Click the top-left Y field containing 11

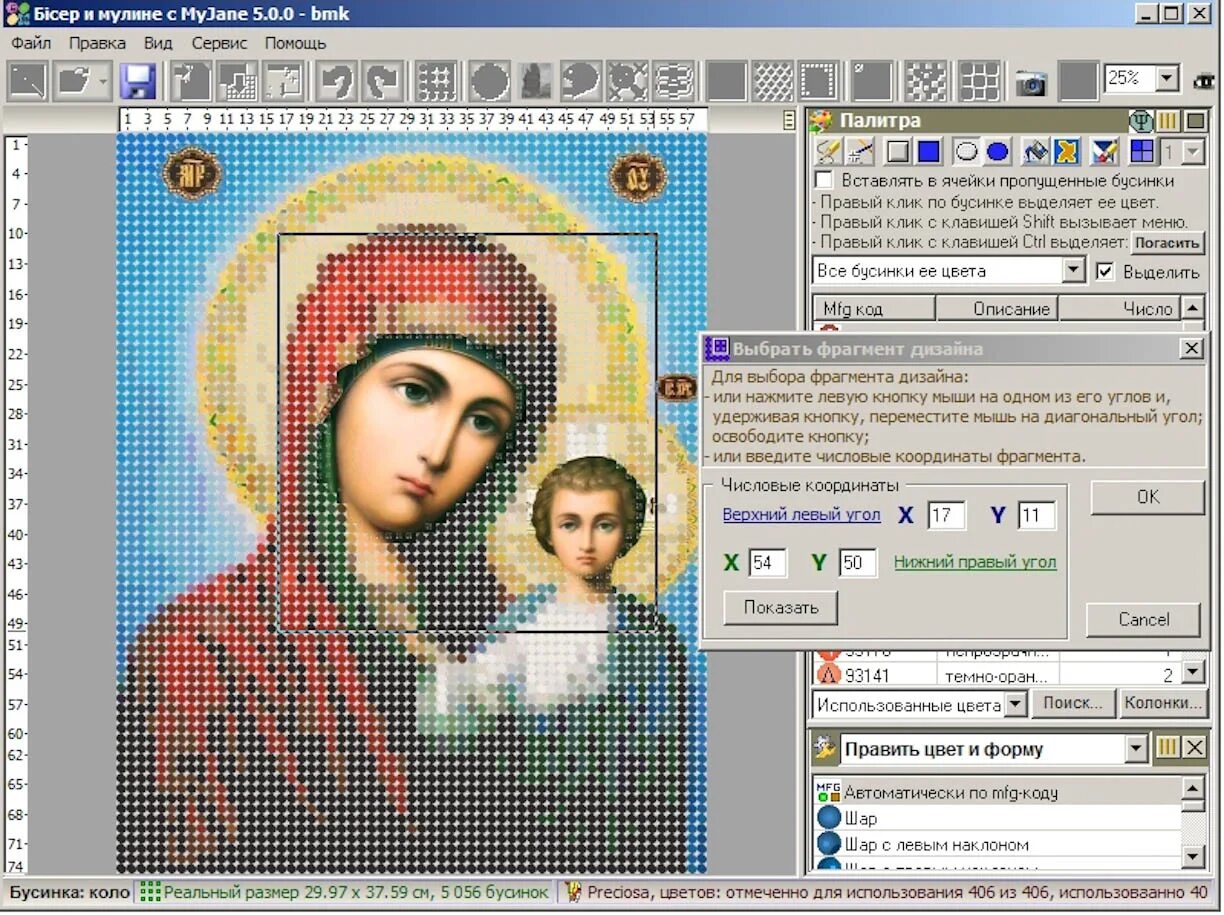click(1037, 516)
